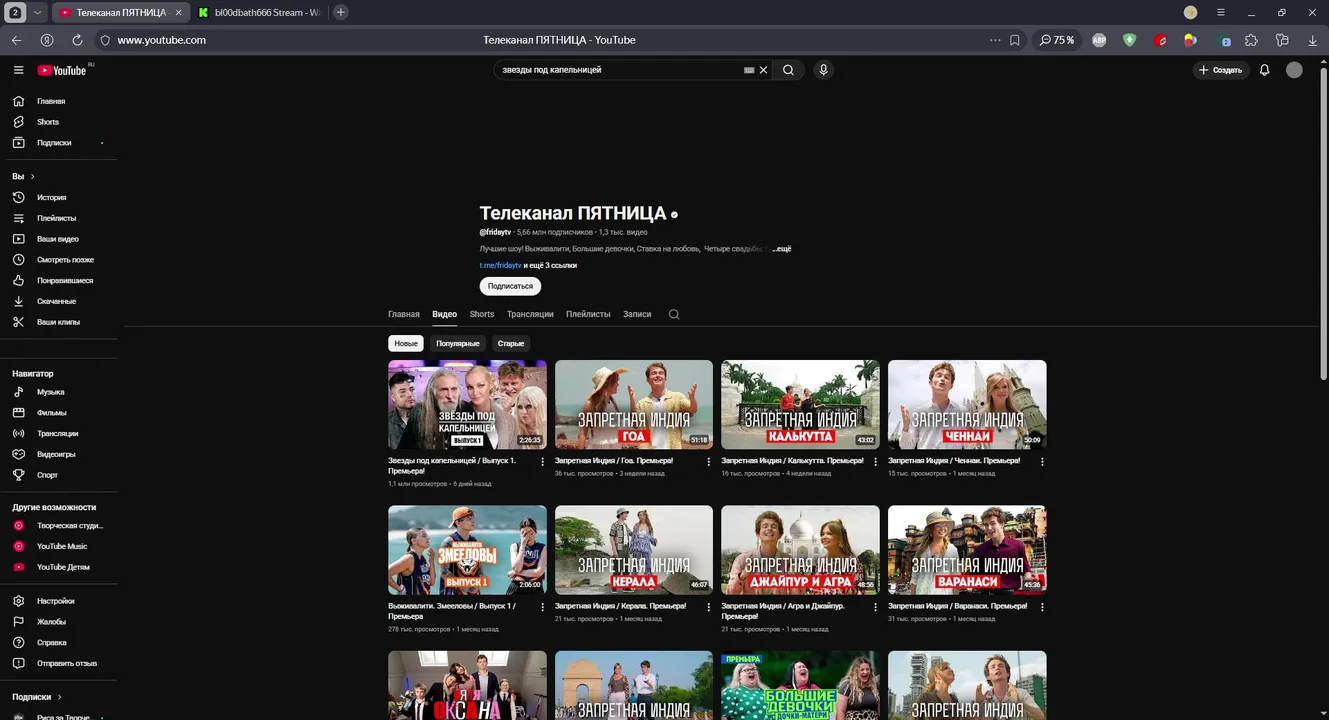
Task: Focus the YouTube search input field
Action: pyautogui.click(x=620, y=70)
